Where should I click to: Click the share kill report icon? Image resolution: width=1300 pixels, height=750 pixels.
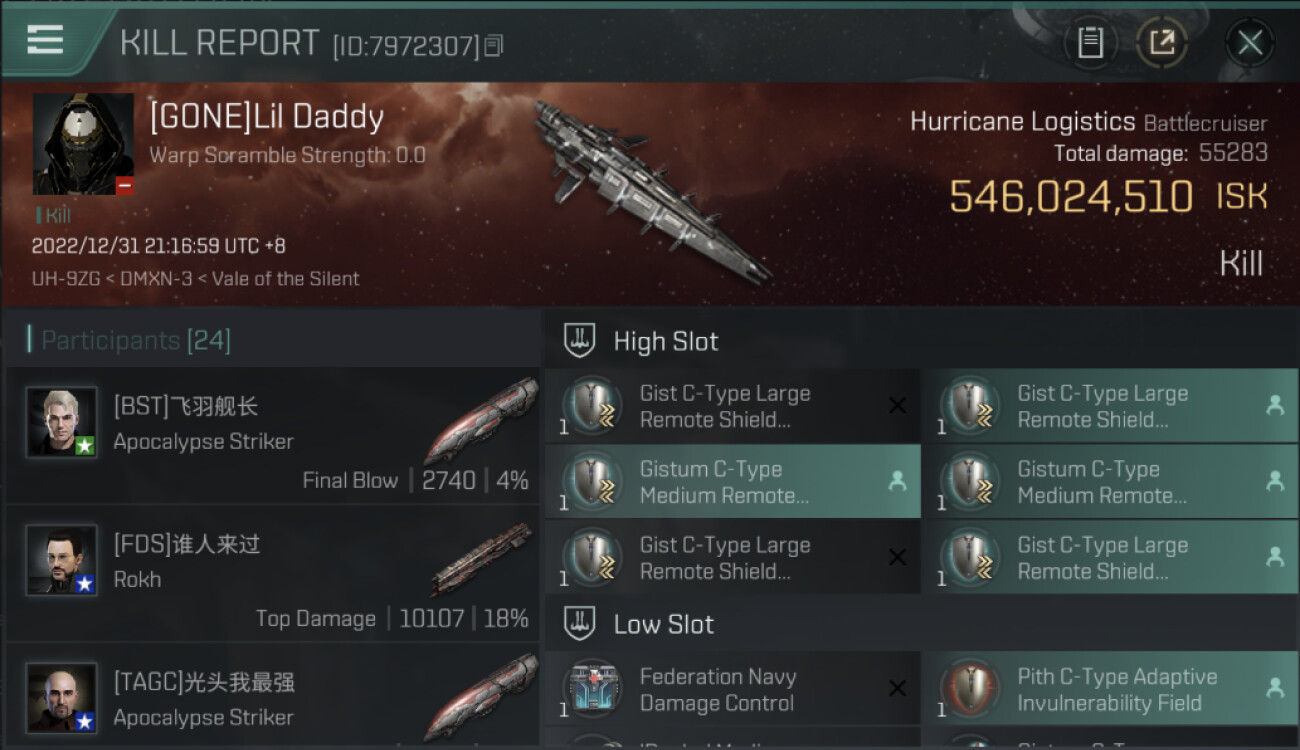click(1161, 43)
